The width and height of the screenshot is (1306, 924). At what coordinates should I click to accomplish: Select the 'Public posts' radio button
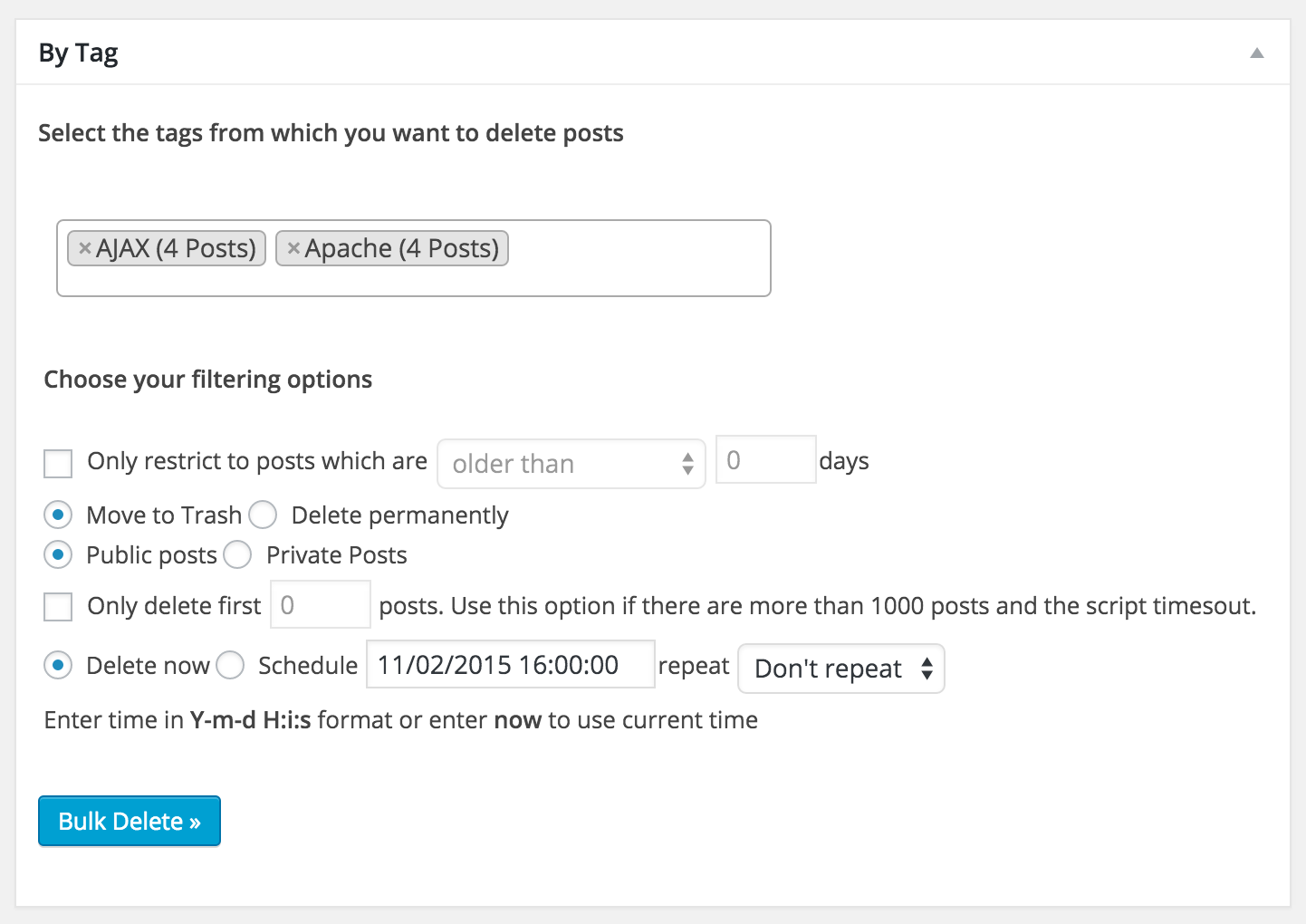pos(58,554)
